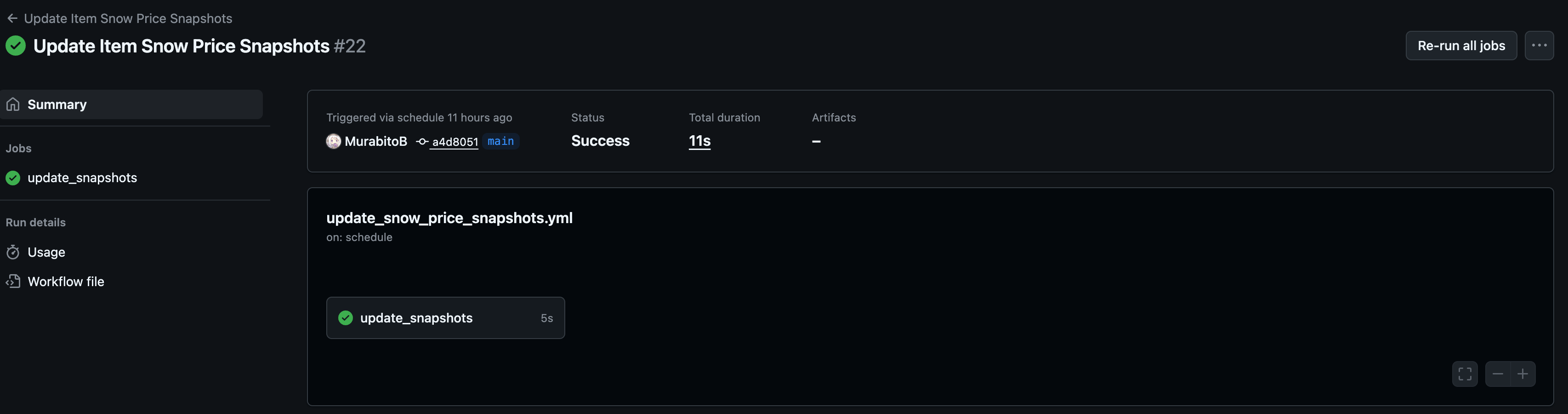Click the main branch label
Viewport: 1568px width, 414px height.
click(500, 141)
